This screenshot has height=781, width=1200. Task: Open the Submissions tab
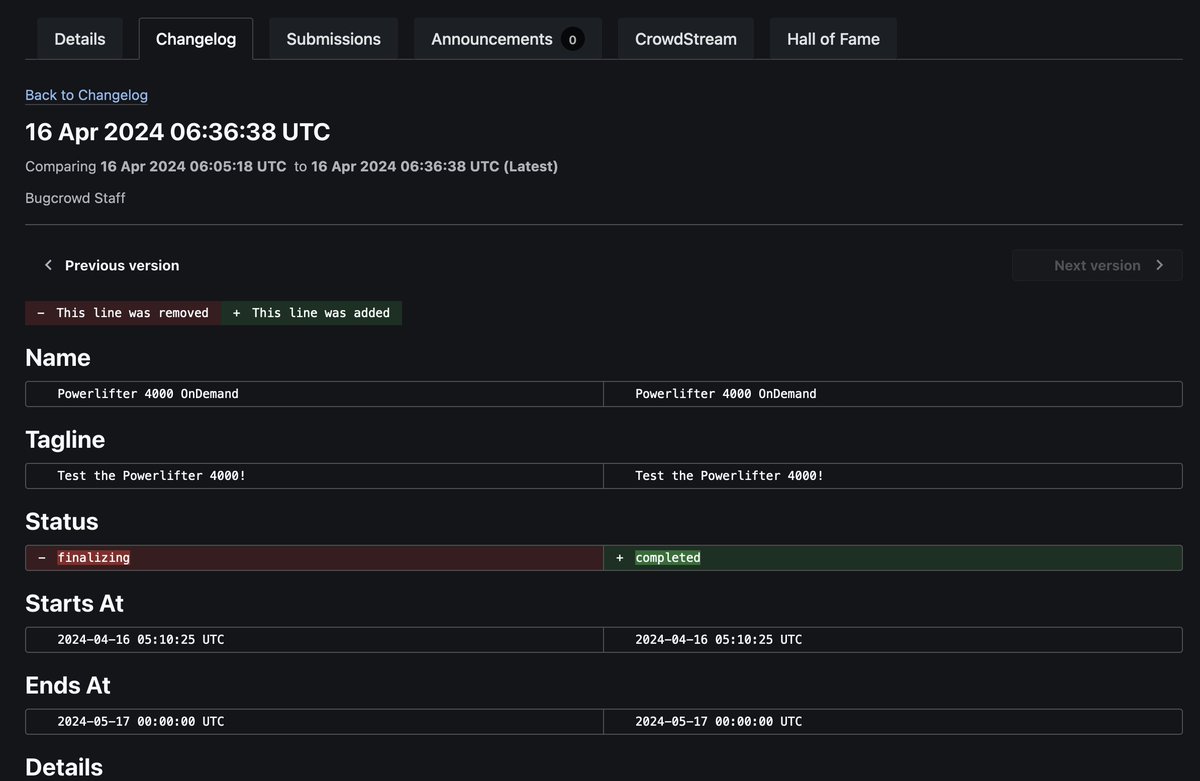pos(333,38)
